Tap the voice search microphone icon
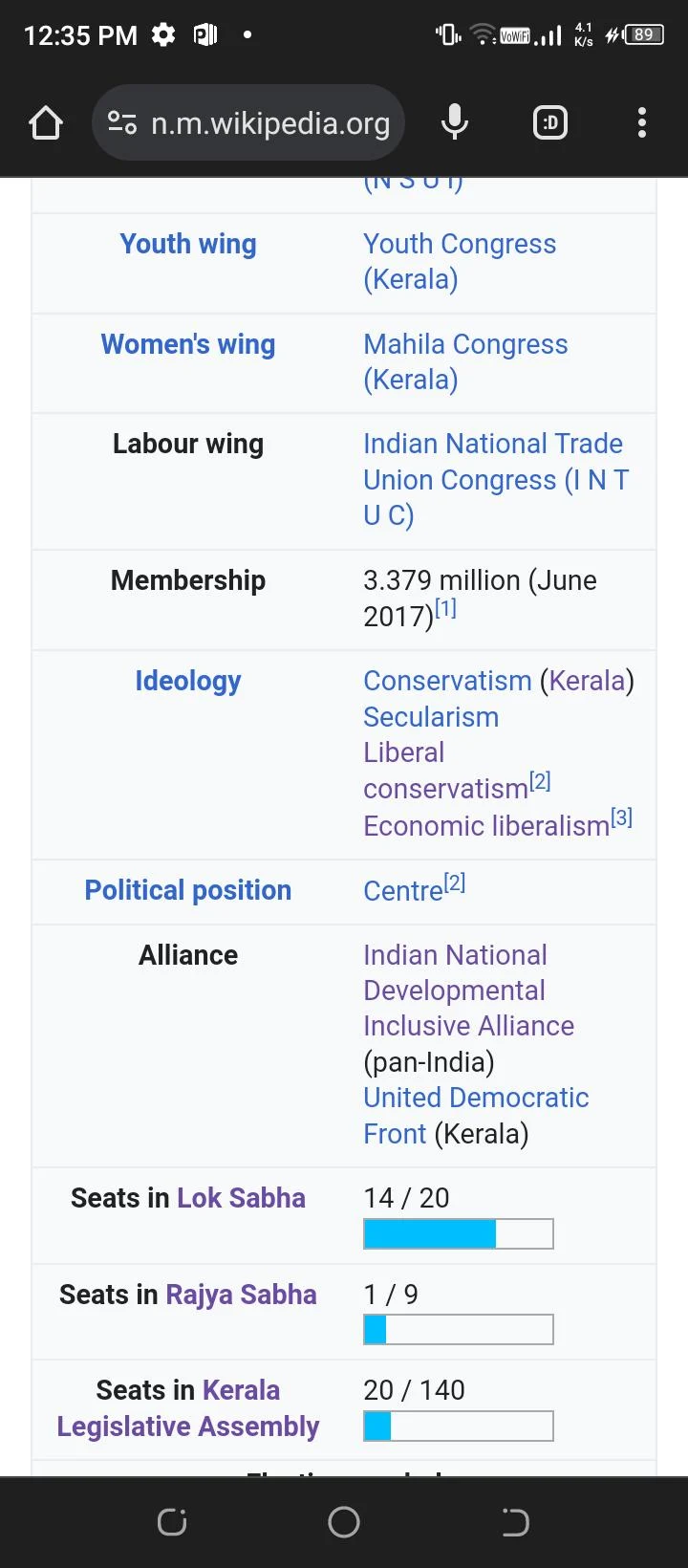This screenshot has width=688, height=1568. coord(455,122)
